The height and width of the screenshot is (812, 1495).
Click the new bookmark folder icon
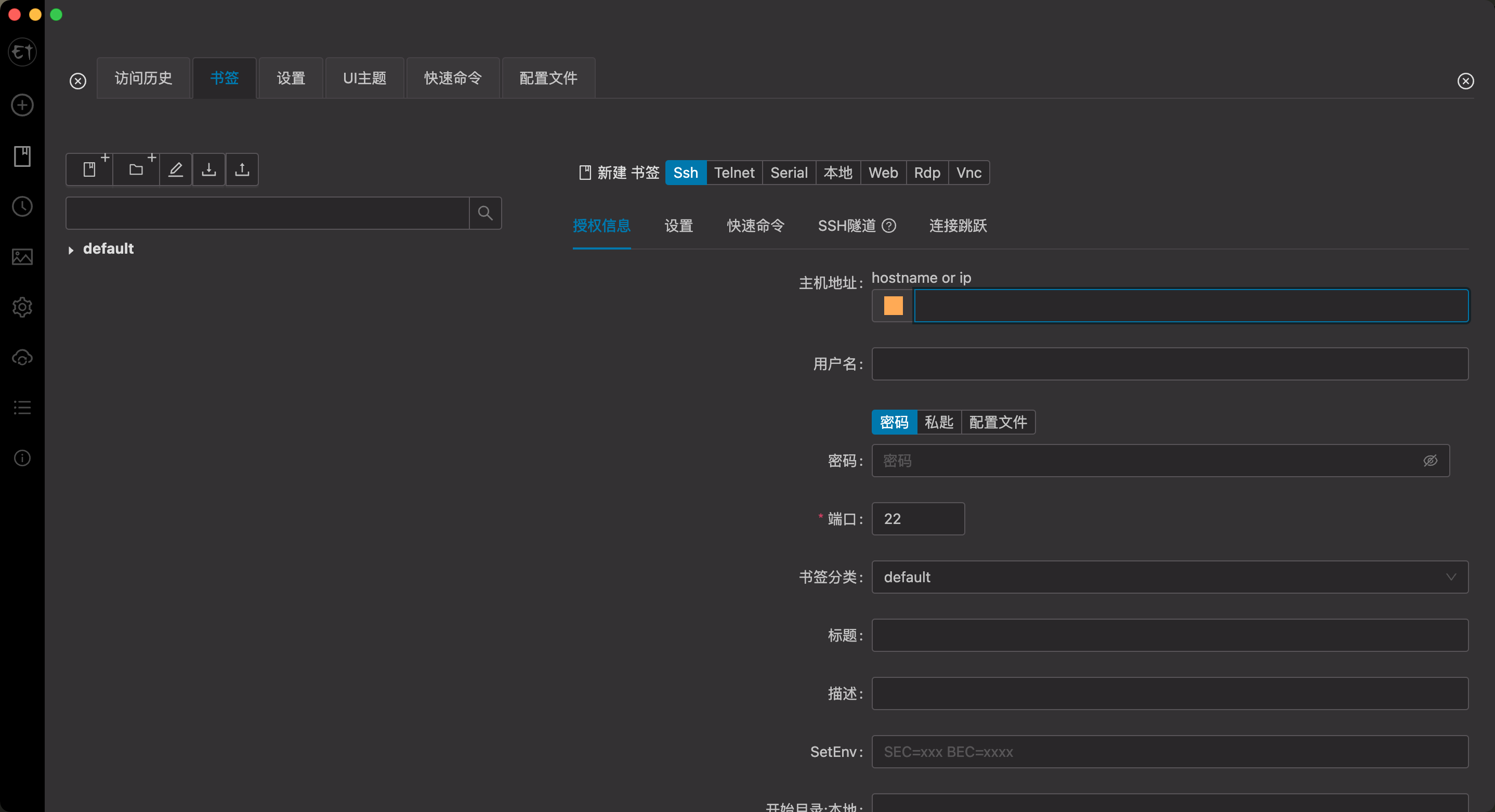pos(136,169)
